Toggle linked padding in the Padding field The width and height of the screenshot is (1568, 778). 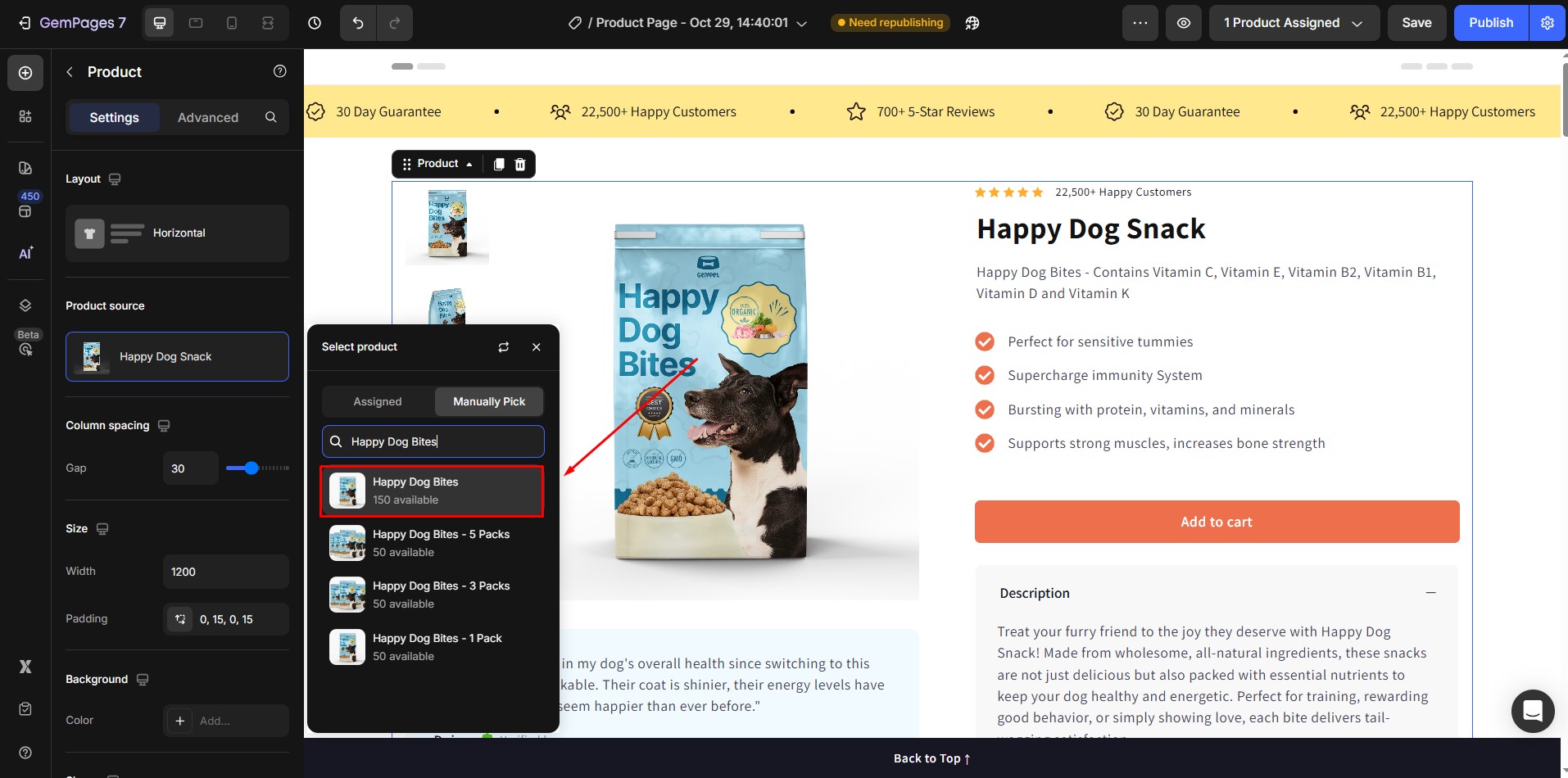point(179,620)
